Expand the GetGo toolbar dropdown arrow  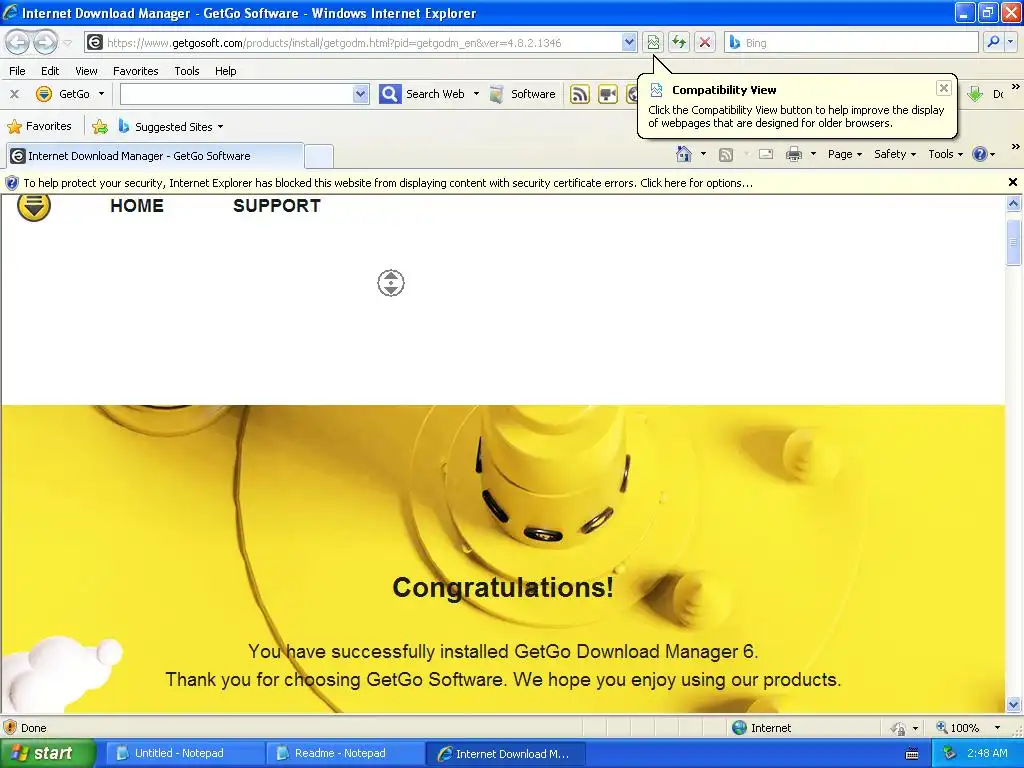tap(101, 94)
